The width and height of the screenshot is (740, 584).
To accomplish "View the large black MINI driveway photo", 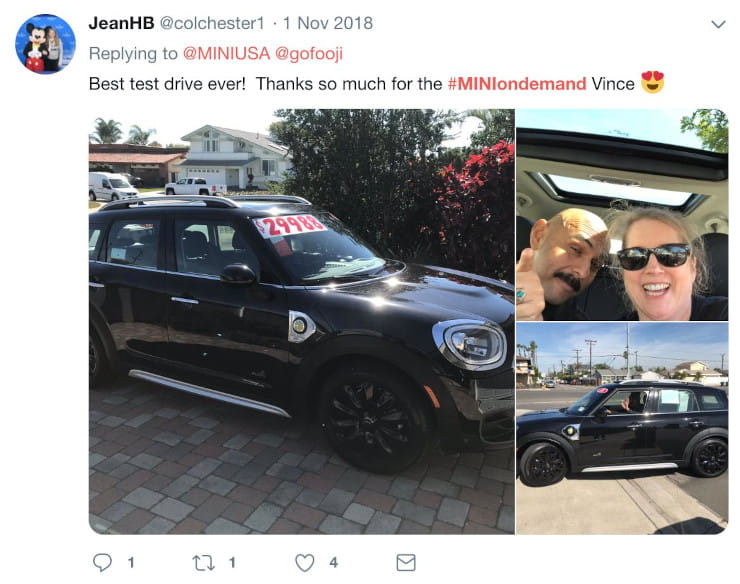I will tap(302, 322).
